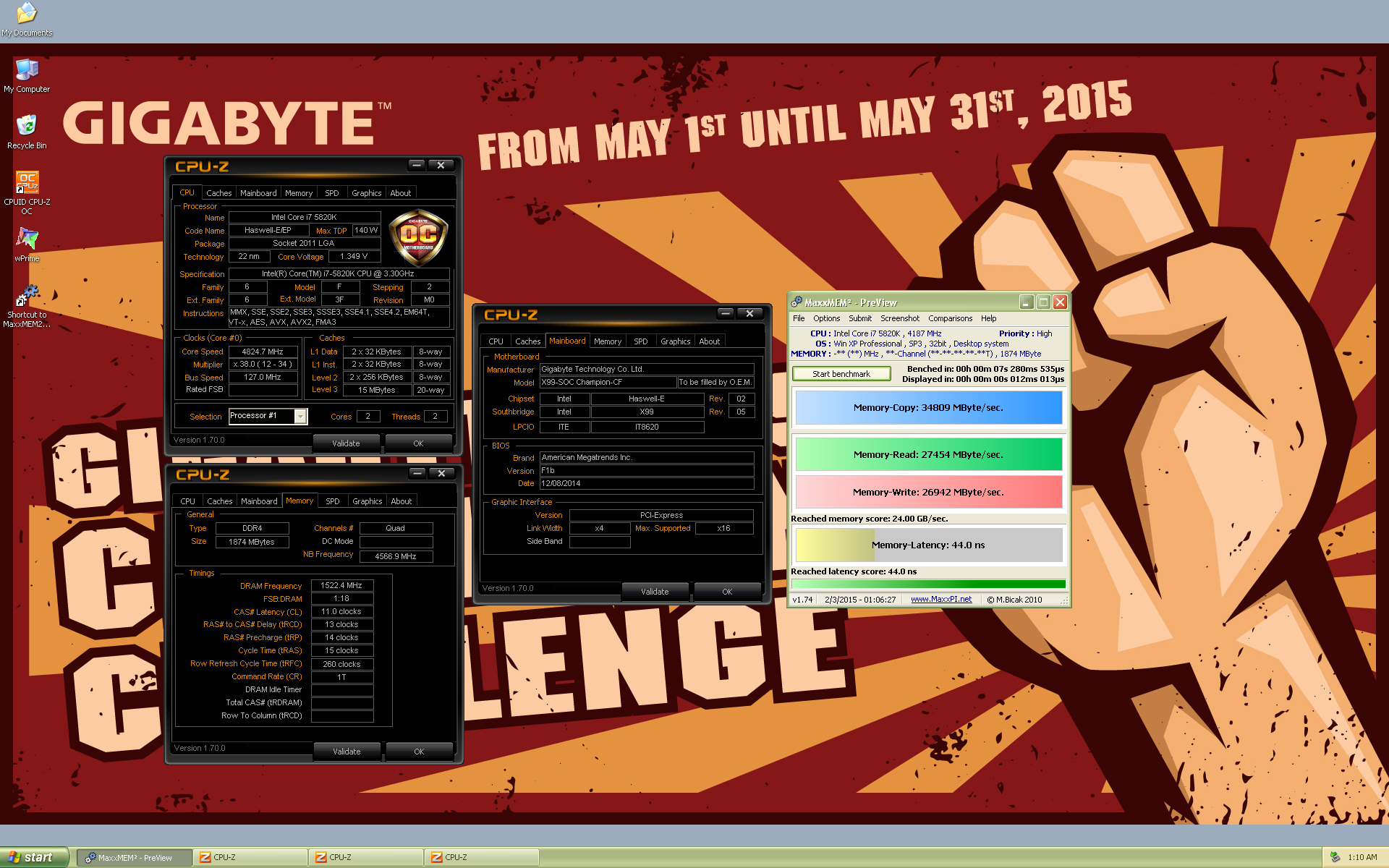This screenshot has height=868, width=1389.
Task: Switch to the first CPU-Z taskbar button
Action: tap(250, 857)
